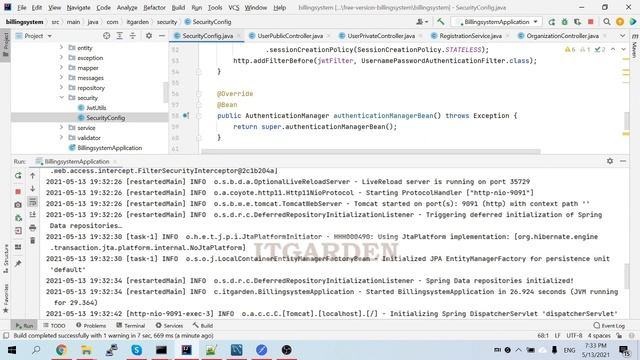Image resolution: width=640 pixels, height=360 pixels.
Task: Click the red Stop icon in top toolbar
Action: (x=591, y=22)
